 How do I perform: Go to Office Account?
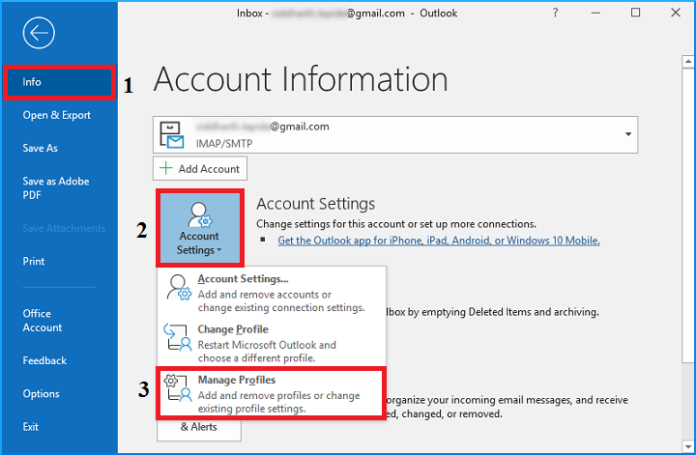coord(42,320)
